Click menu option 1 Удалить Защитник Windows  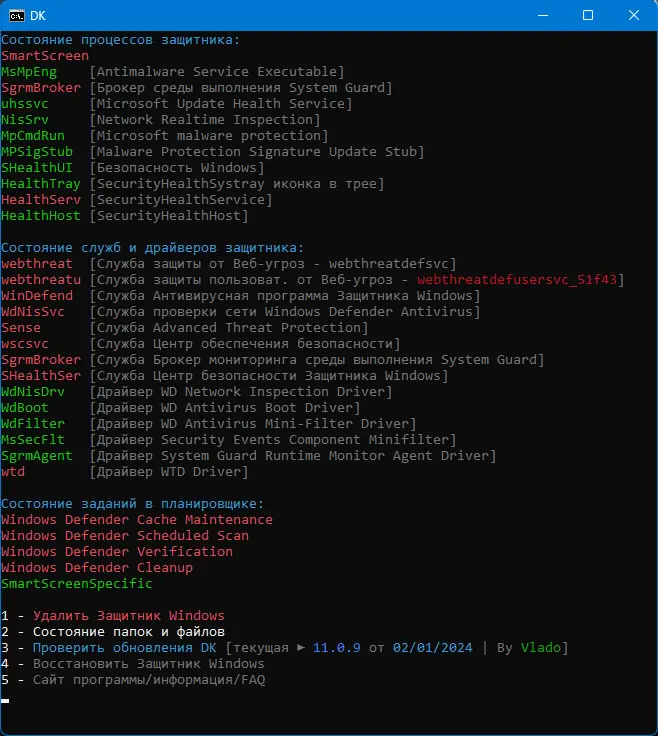(x=128, y=615)
